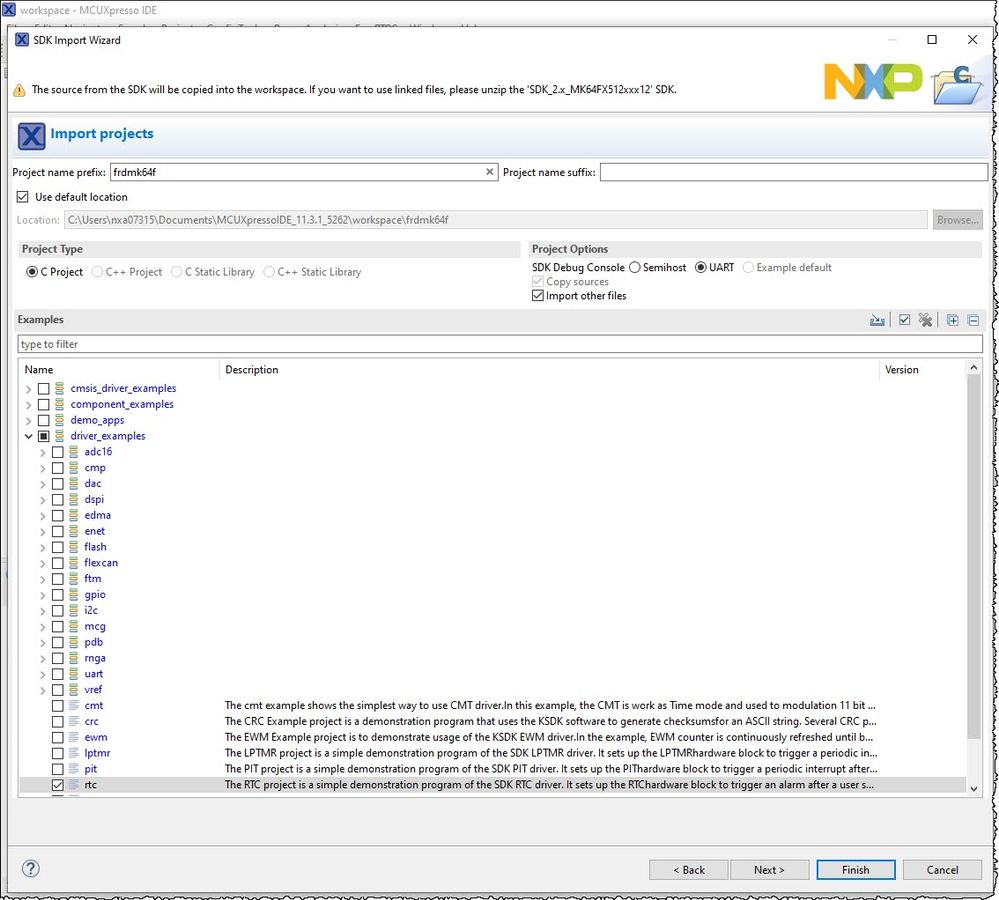The height and width of the screenshot is (900, 999).
Task: Click the SDK Import Wizard title icon
Action: pos(22,39)
